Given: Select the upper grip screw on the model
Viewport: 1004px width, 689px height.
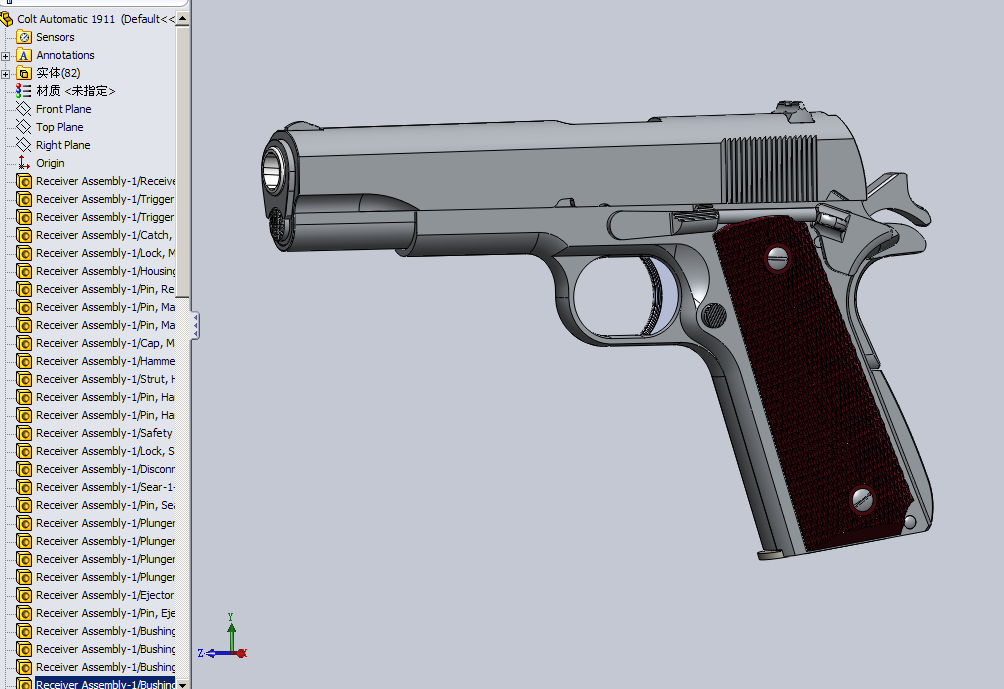Looking at the screenshot, I should coord(778,259).
